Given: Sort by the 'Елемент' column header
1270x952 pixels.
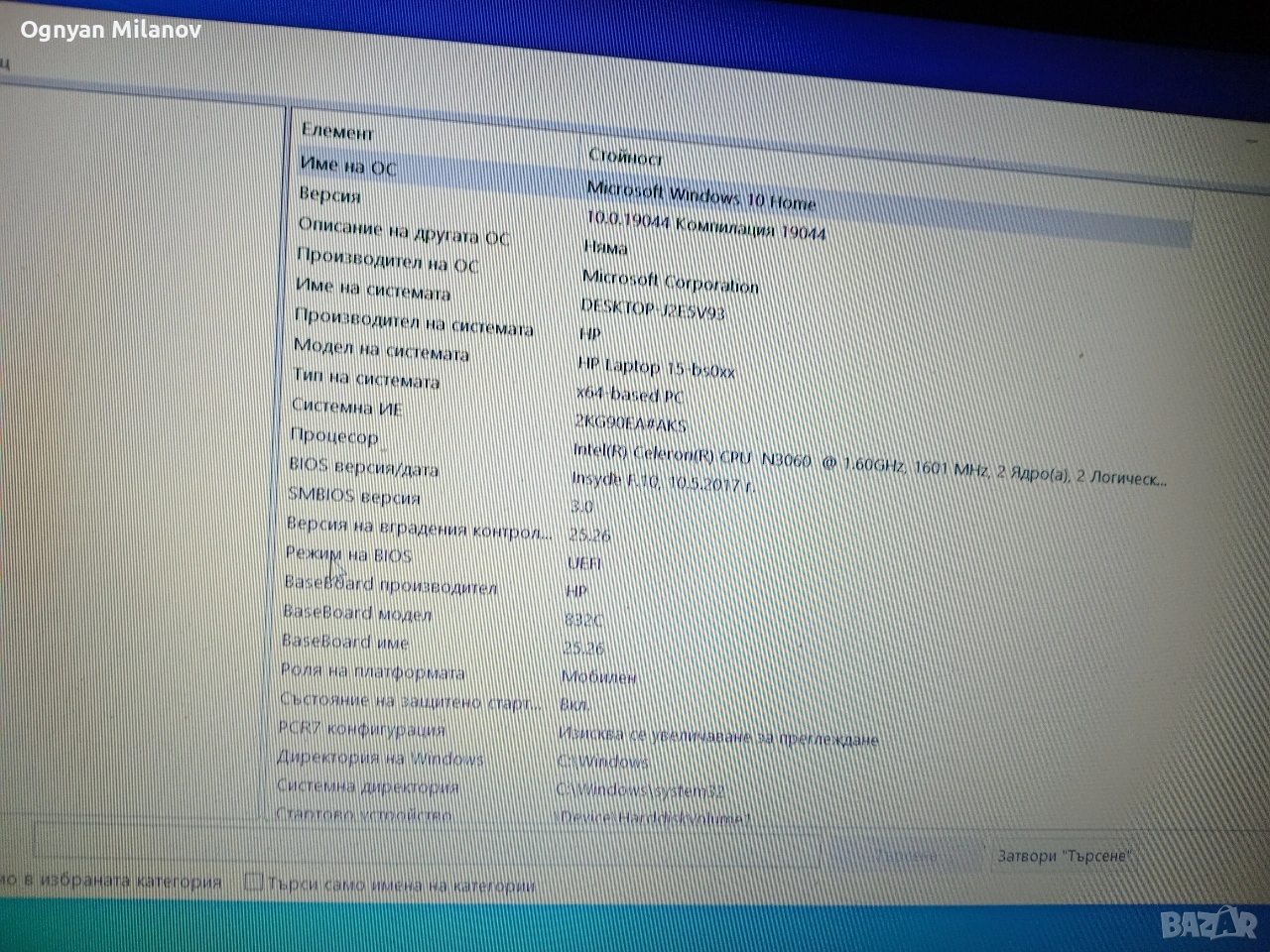Looking at the screenshot, I should 337,131.
